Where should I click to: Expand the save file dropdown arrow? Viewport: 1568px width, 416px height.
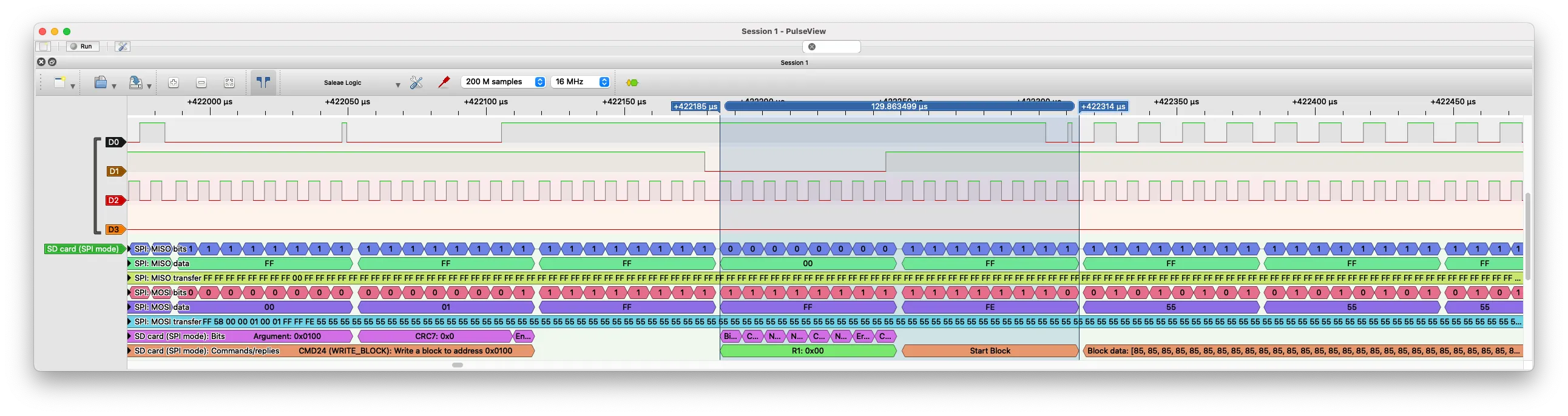[x=149, y=86]
